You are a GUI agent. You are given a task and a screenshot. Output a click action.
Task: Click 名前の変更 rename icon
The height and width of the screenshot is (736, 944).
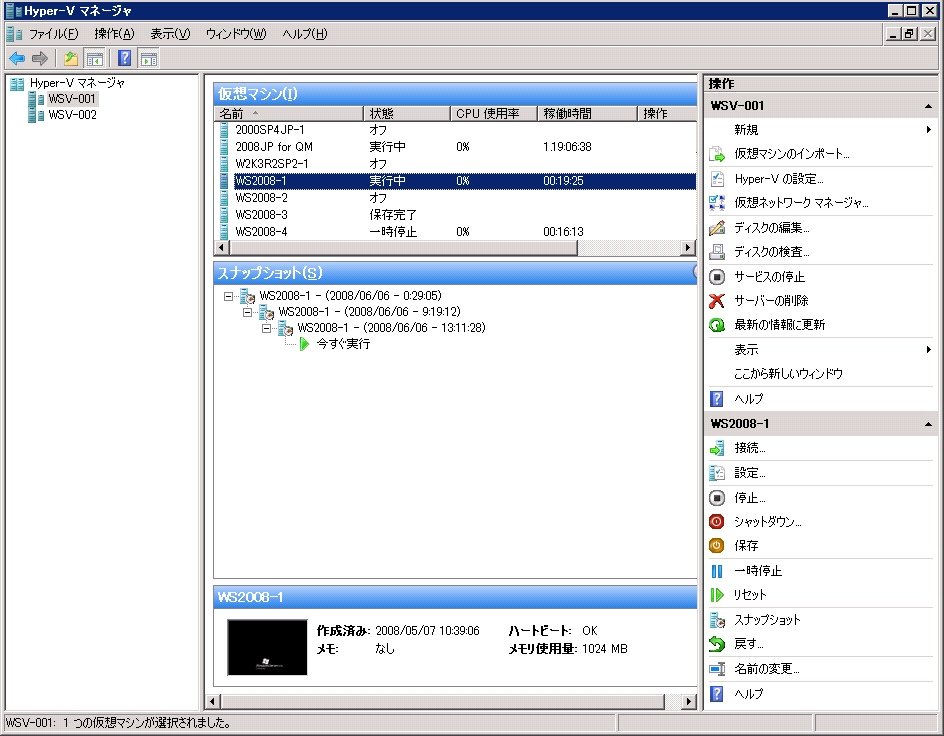click(x=716, y=669)
